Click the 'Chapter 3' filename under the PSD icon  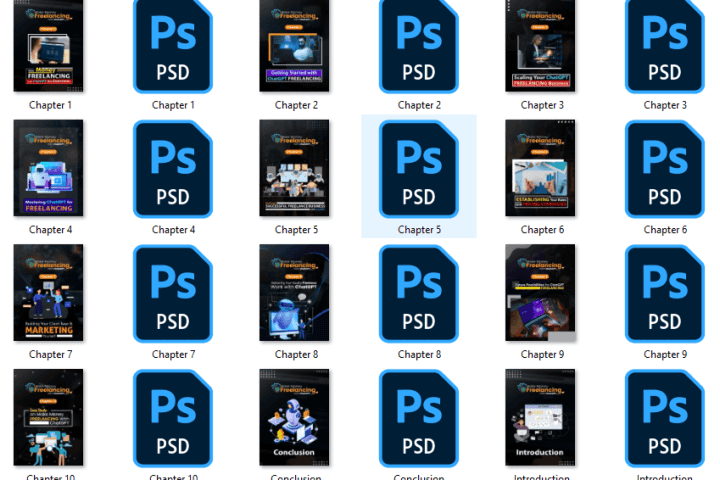[665, 105]
